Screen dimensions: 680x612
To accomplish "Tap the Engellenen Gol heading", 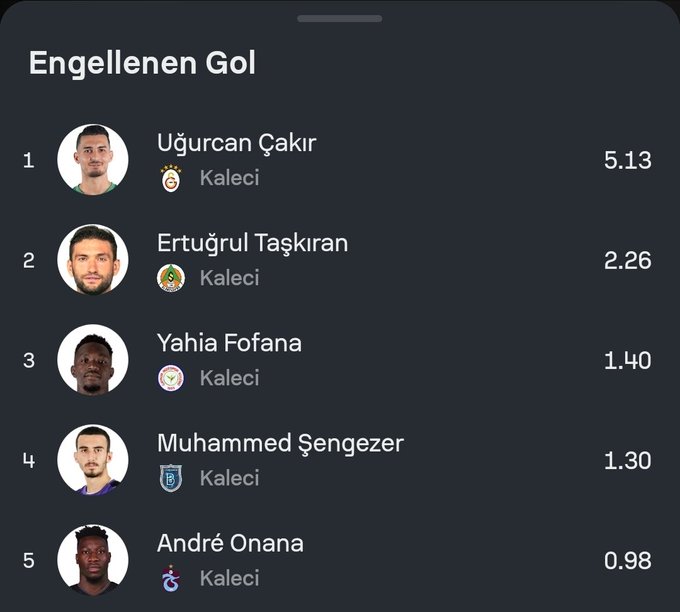I will click(142, 63).
